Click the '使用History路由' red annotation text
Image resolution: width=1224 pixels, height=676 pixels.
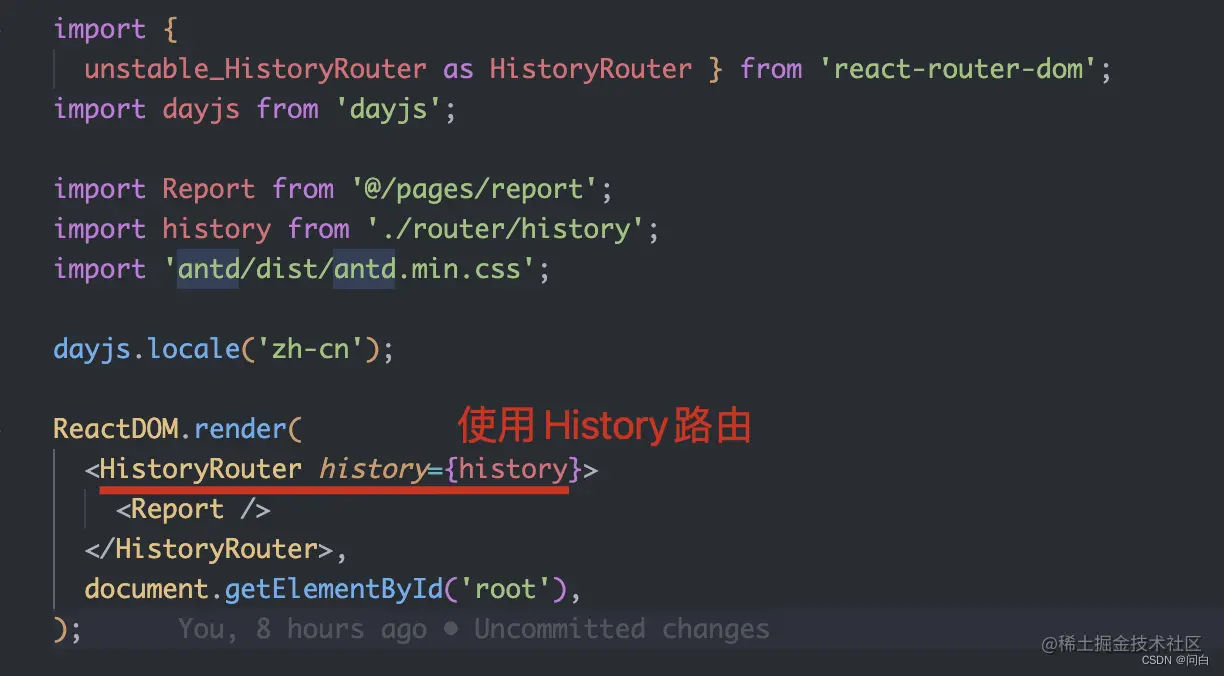tap(604, 424)
